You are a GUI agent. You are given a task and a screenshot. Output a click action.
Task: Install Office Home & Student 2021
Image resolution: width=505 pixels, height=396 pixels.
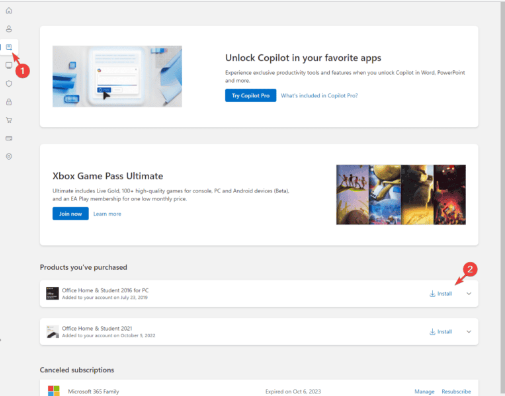click(x=441, y=332)
